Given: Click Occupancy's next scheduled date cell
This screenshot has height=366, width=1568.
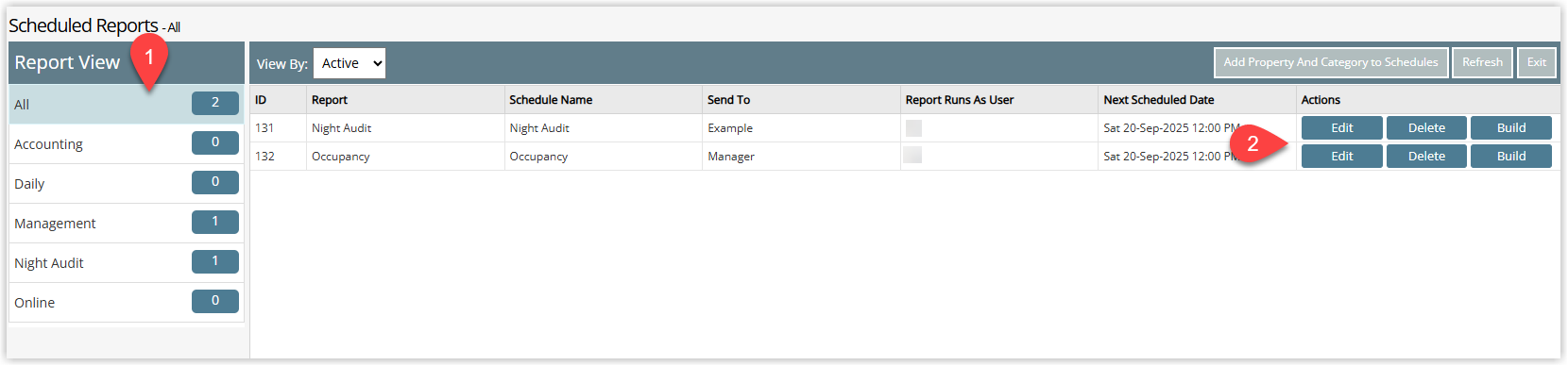Looking at the screenshot, I should click(x=1198, y=157).
